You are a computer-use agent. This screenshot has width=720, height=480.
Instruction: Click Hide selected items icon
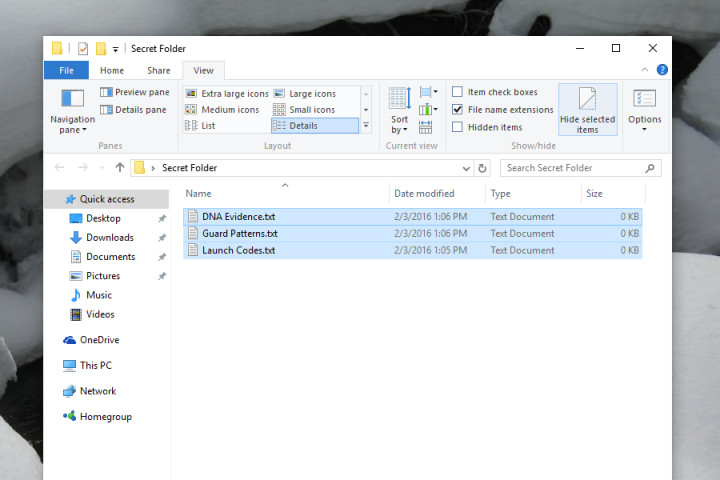pos(587,100)
